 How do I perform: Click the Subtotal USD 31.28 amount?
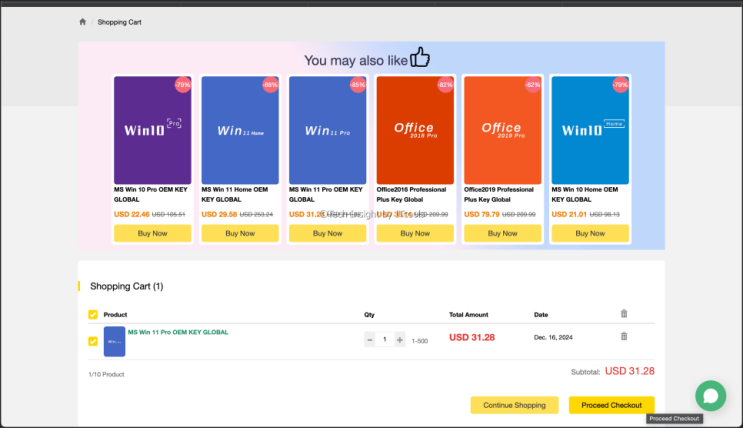[x=630, y=371]
